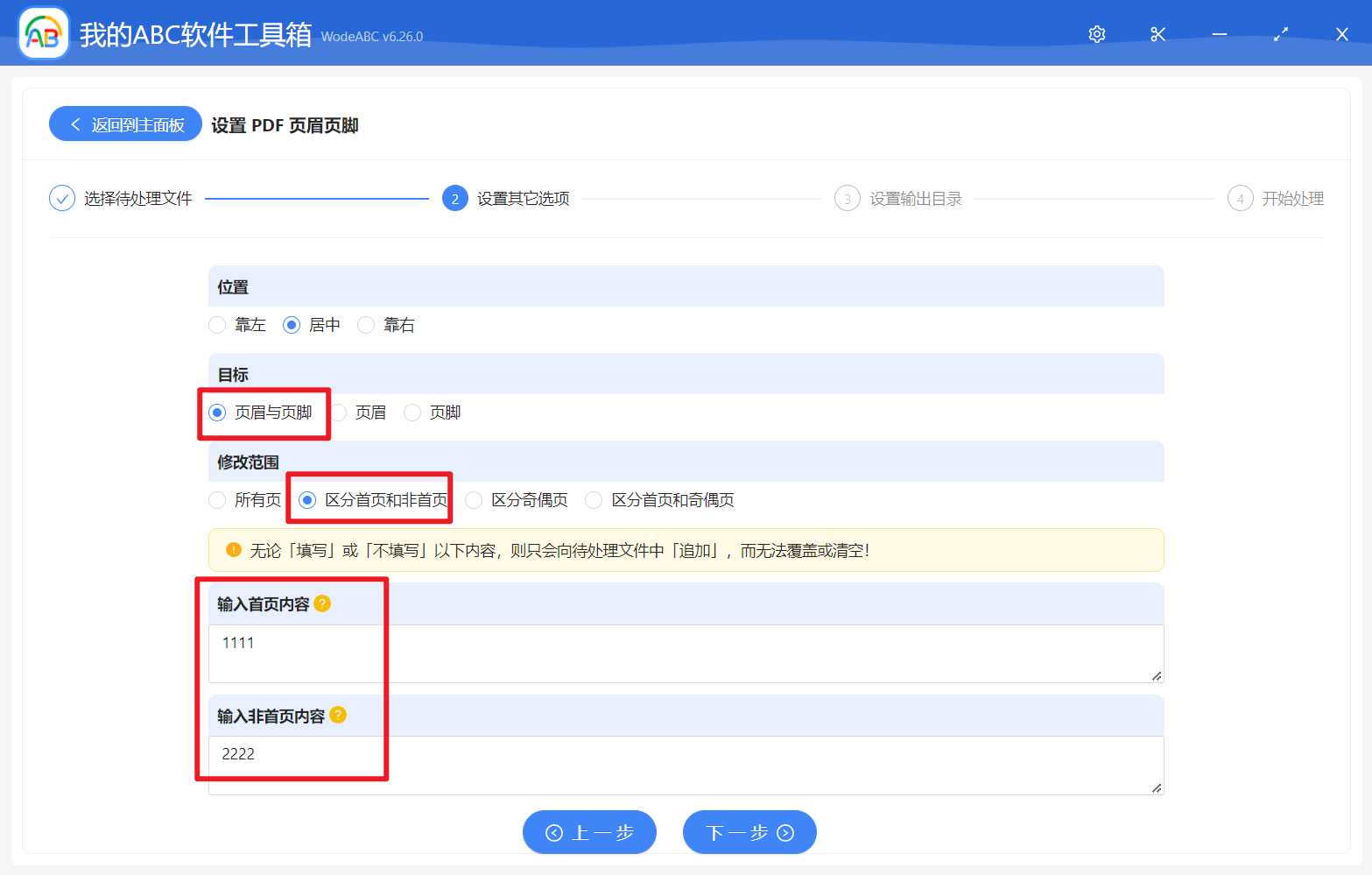
Task: Close the window via the X icon
Action: point(1342,34)
